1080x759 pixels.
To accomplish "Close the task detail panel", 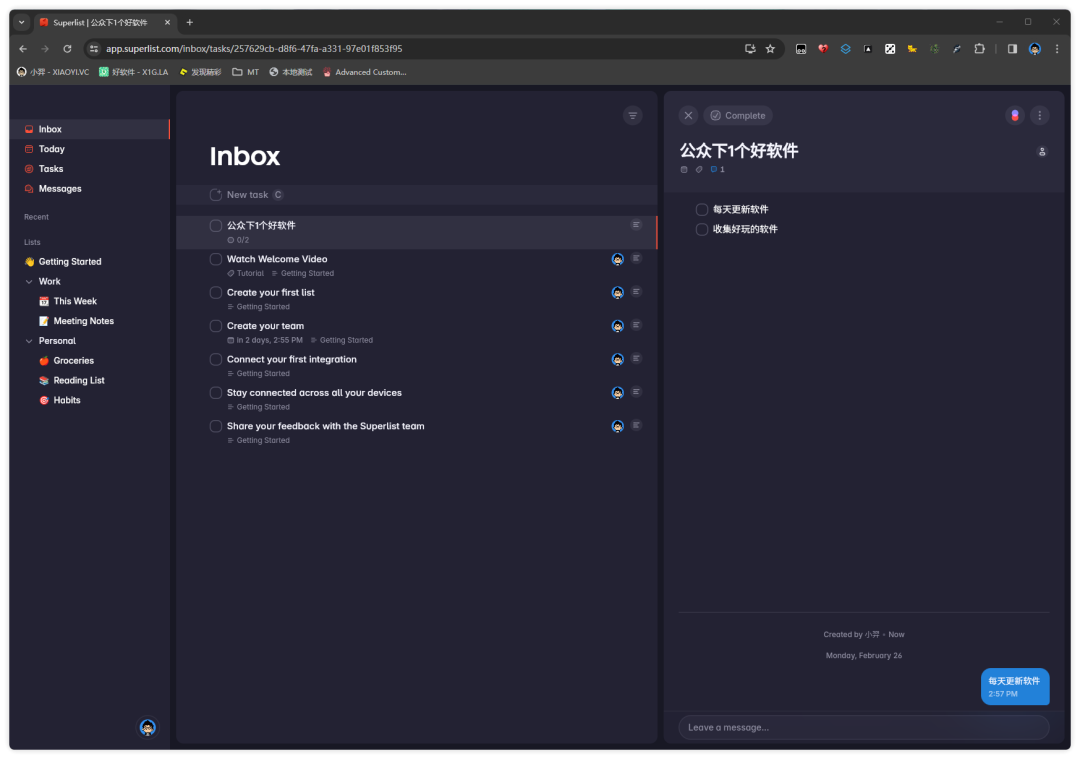I will click(688, 116).
